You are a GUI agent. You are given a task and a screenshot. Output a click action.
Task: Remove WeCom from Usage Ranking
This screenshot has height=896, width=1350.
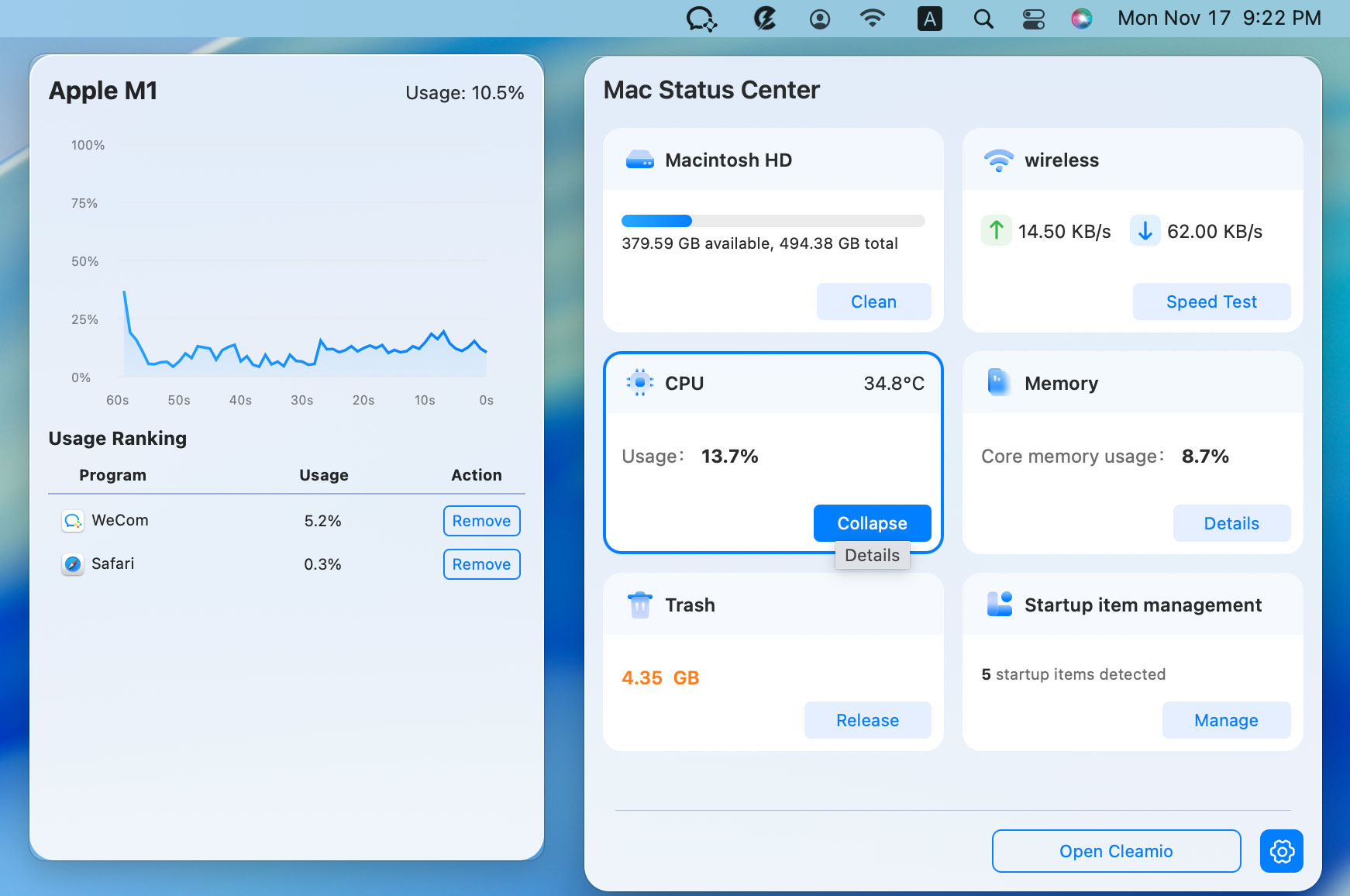[x=481, y=521]
